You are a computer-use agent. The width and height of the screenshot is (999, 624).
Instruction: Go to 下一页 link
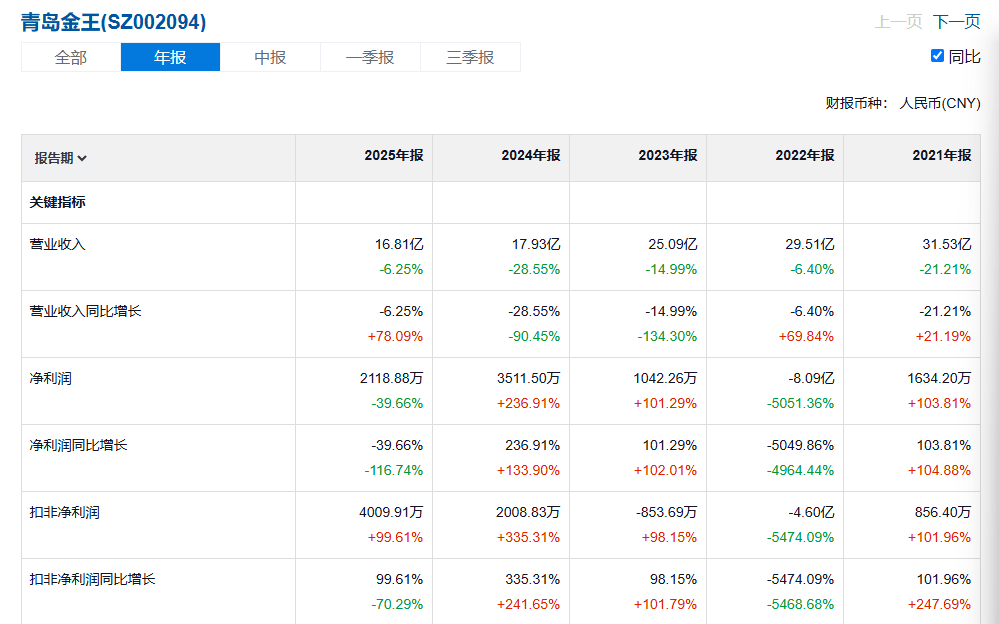click(956, 22)
